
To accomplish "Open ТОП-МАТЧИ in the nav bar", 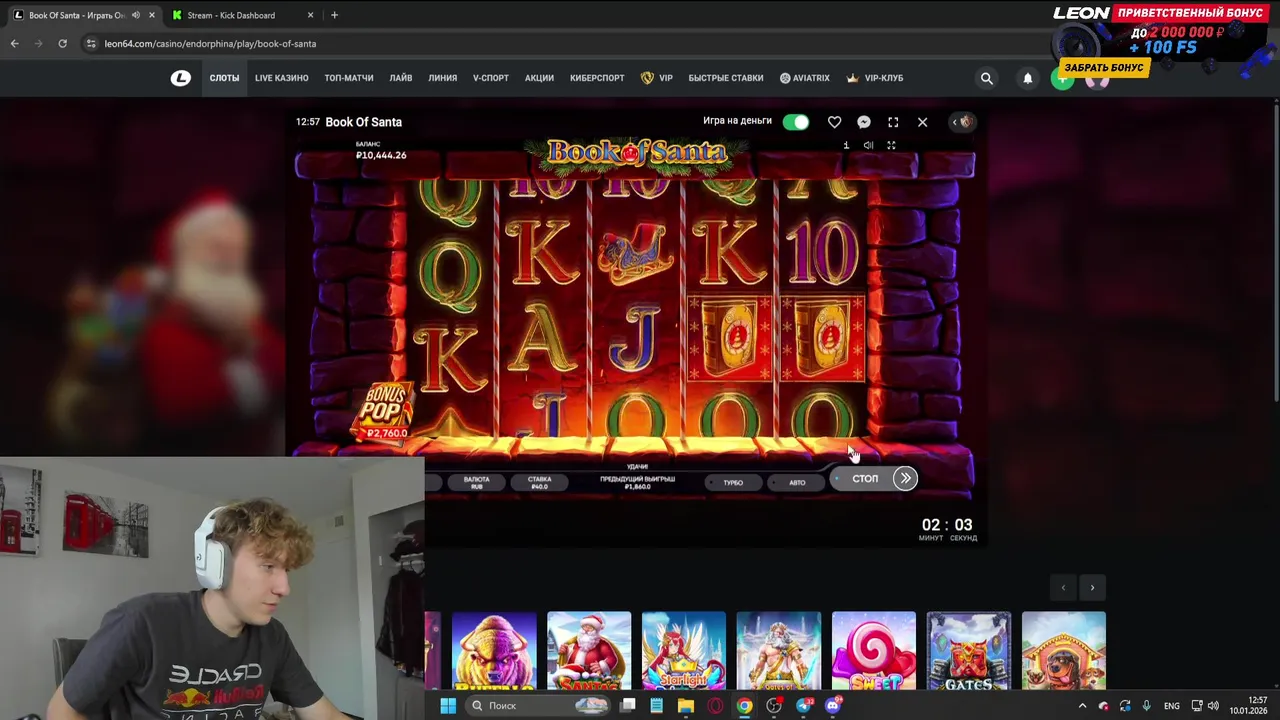I will (349, 78).
